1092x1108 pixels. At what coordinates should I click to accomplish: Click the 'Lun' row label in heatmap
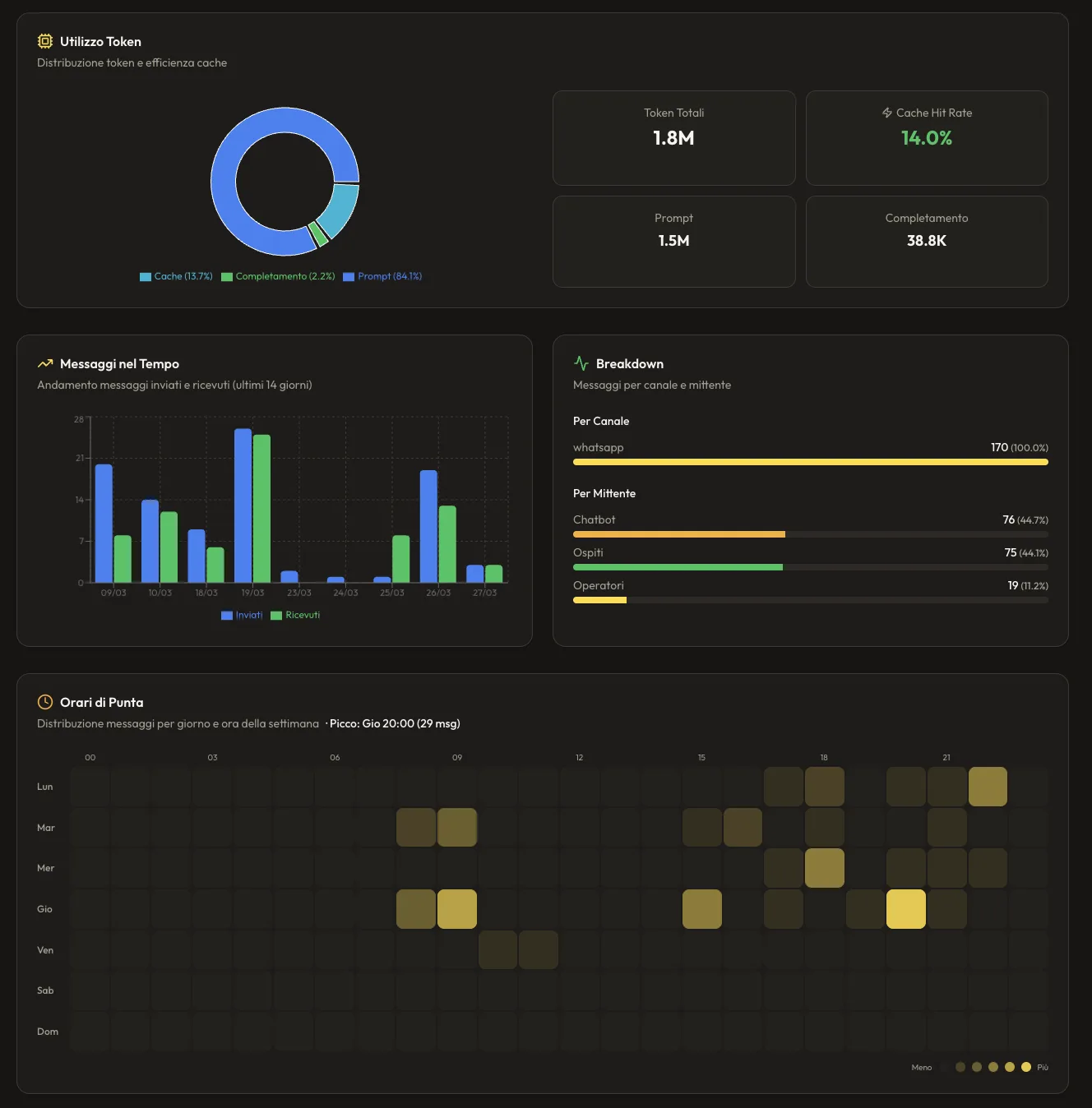45,787
